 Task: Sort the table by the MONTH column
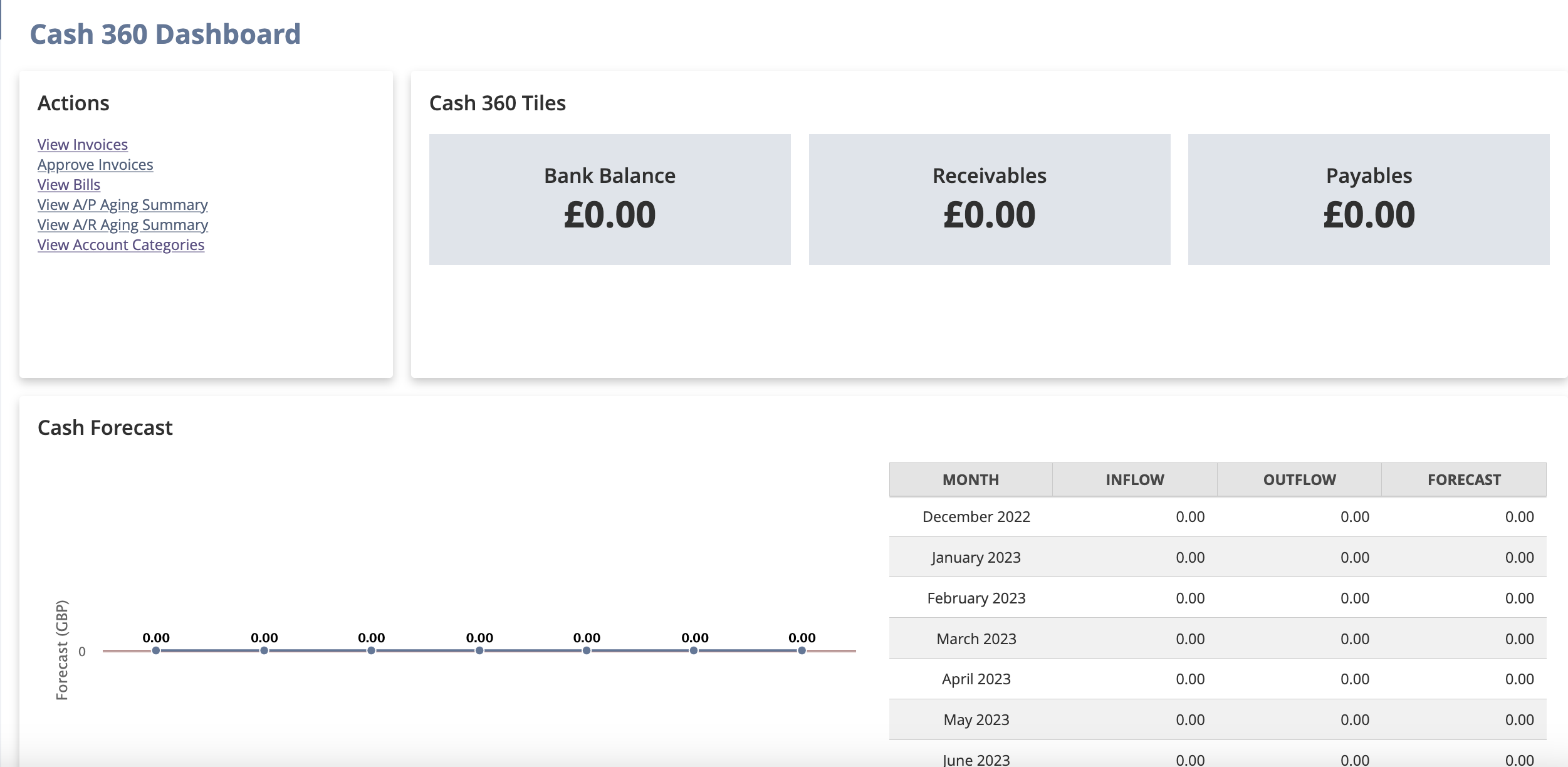pyautogui.click(x=970, y=479)
